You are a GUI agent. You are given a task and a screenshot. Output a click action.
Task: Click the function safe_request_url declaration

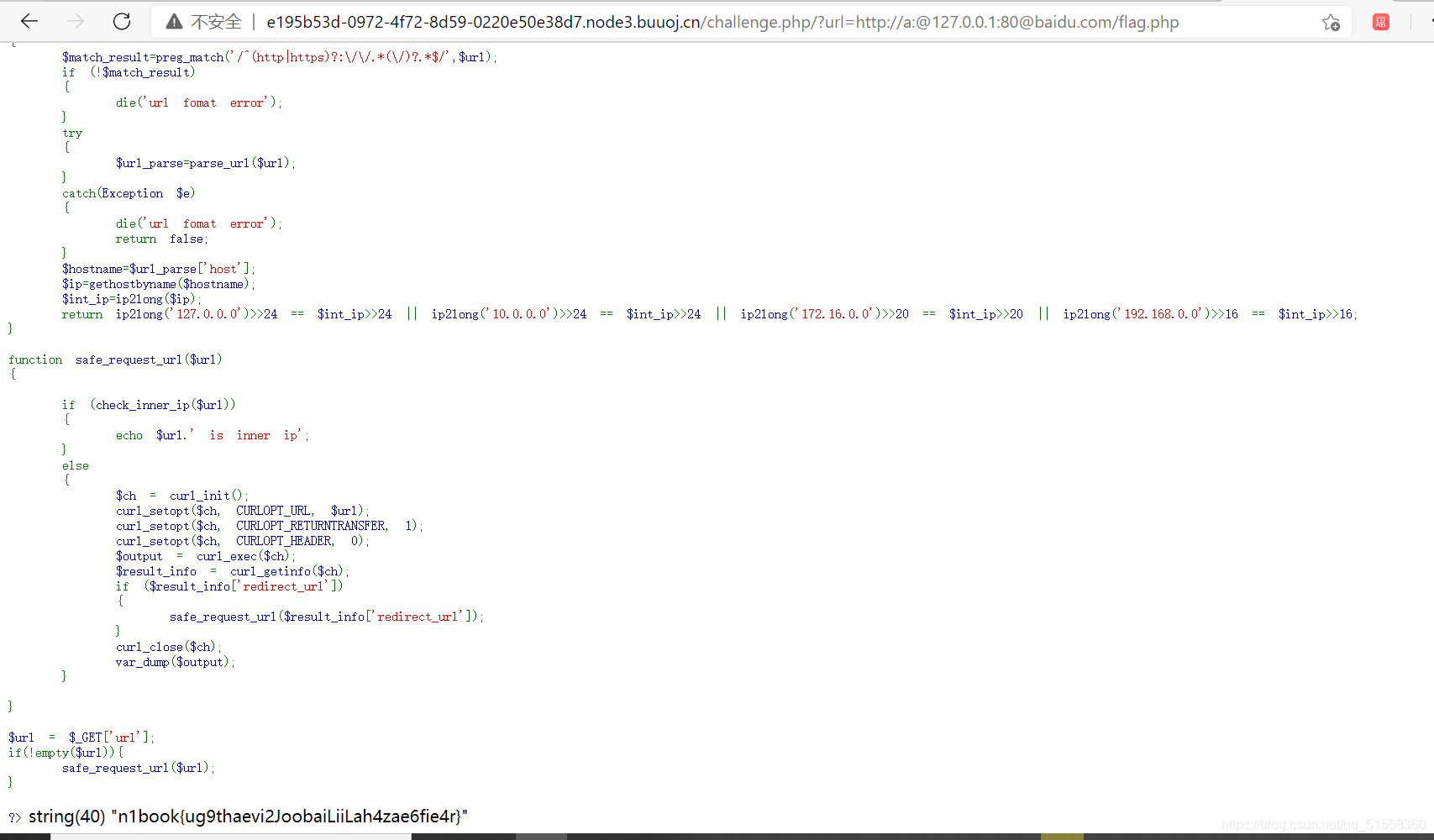[x=115, y=360]
